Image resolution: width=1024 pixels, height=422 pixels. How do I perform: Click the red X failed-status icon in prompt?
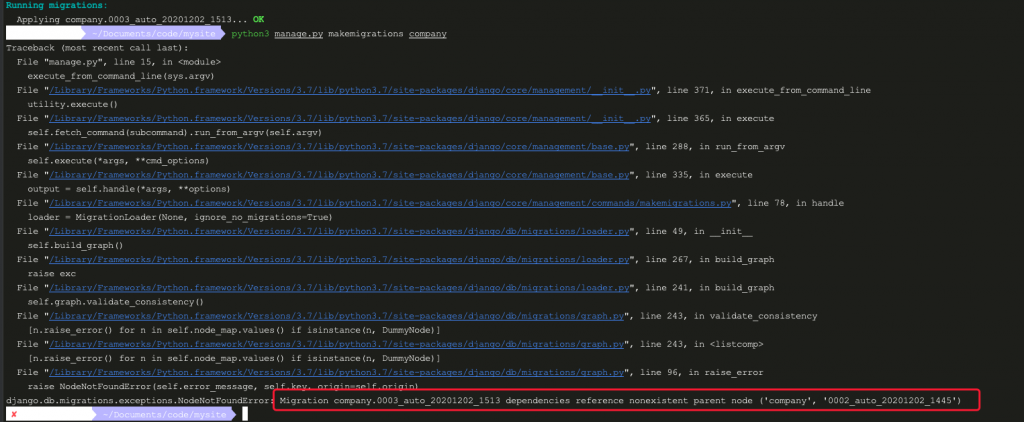coord(13,414)
